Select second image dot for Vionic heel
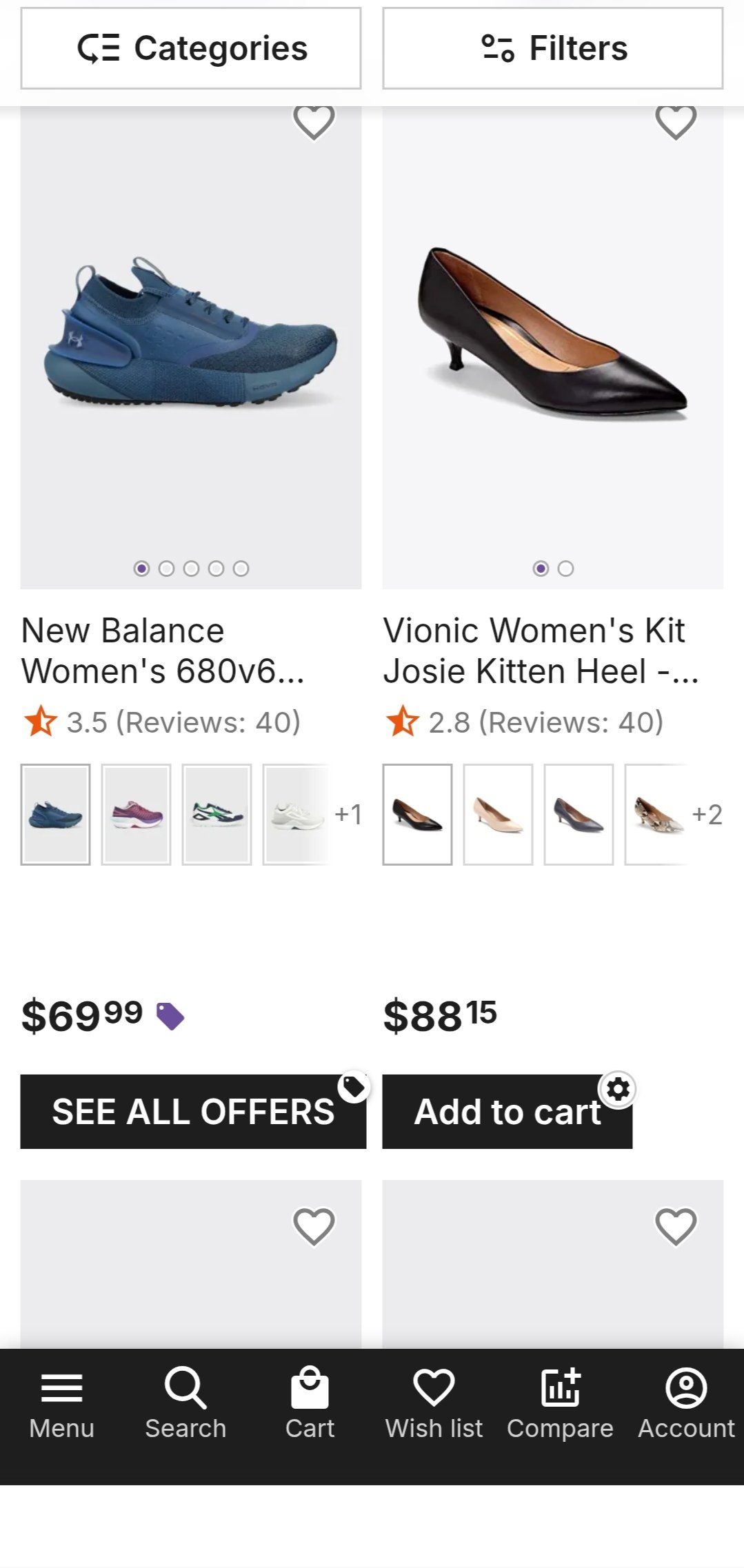Viewport: 744px width, 1568px height. click(x=565, y=569)
